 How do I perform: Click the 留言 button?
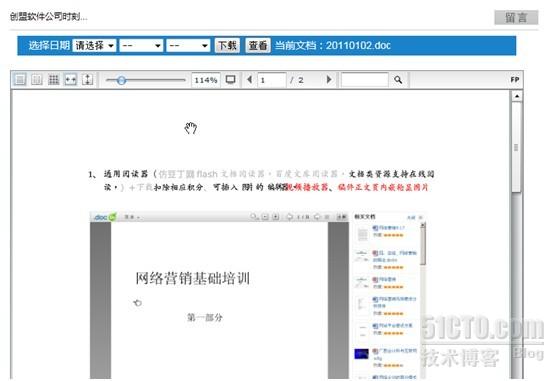516,17
